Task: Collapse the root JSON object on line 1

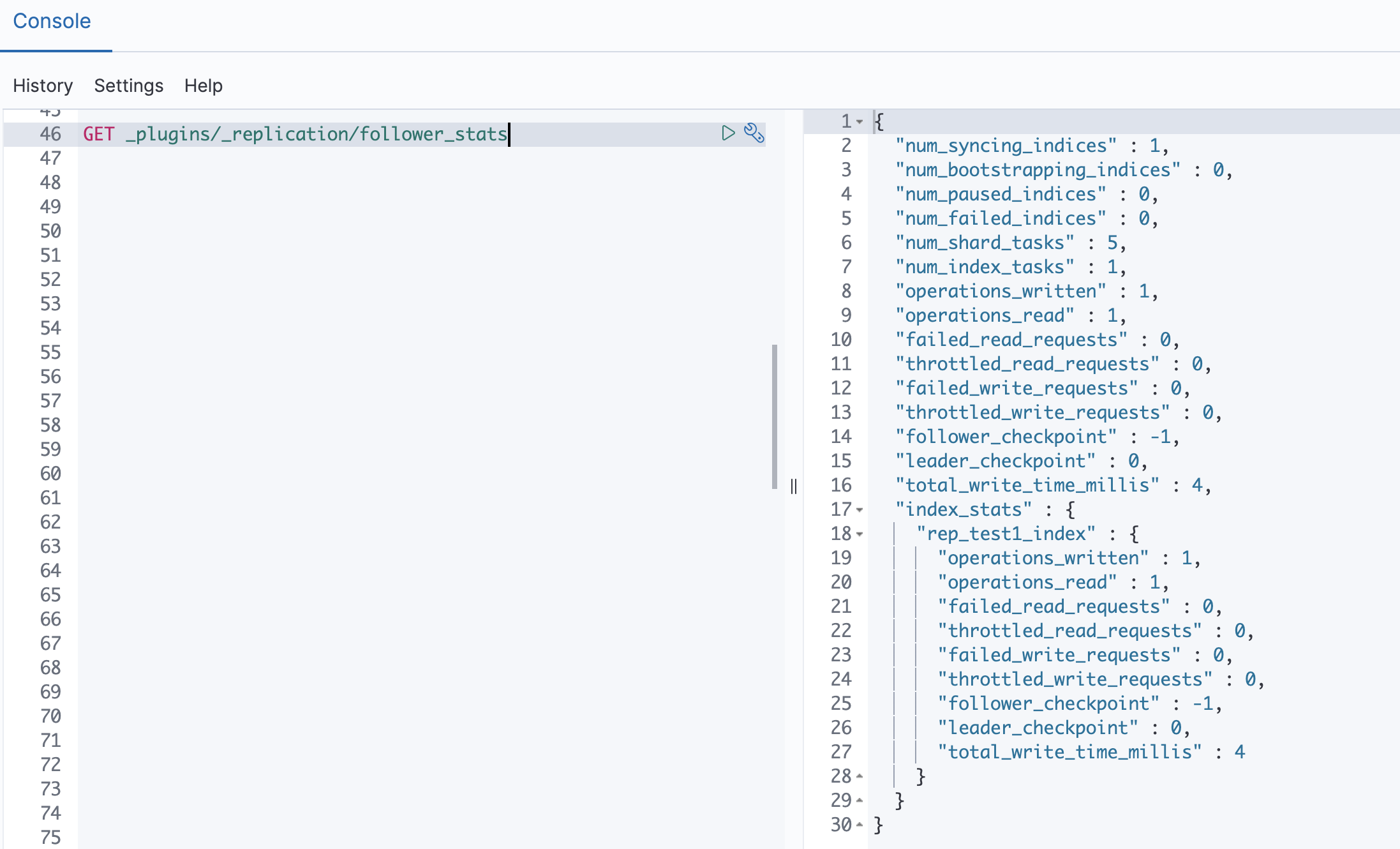Action: click(x=860, y=121)
